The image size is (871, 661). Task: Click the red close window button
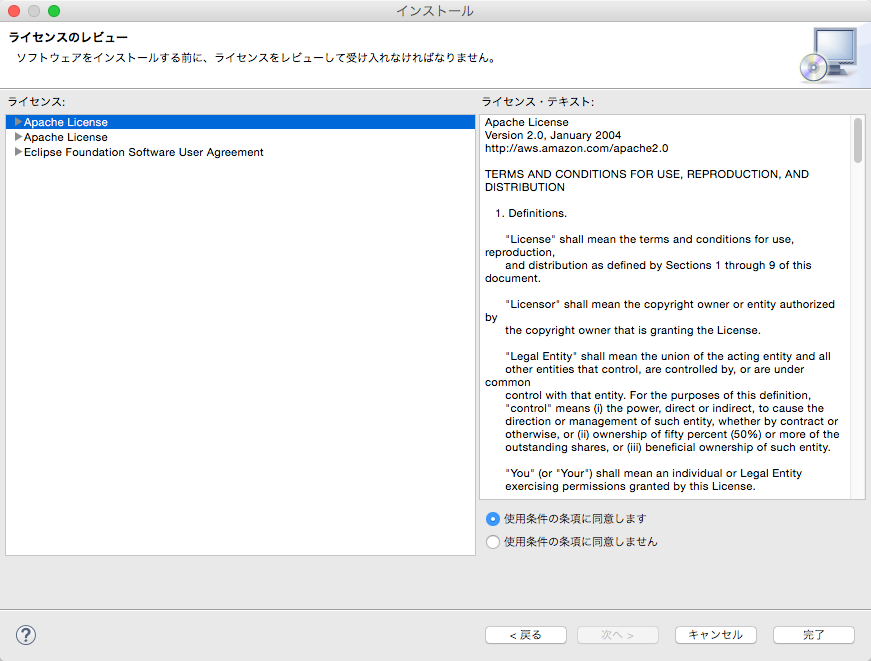[x=14, y=11]
